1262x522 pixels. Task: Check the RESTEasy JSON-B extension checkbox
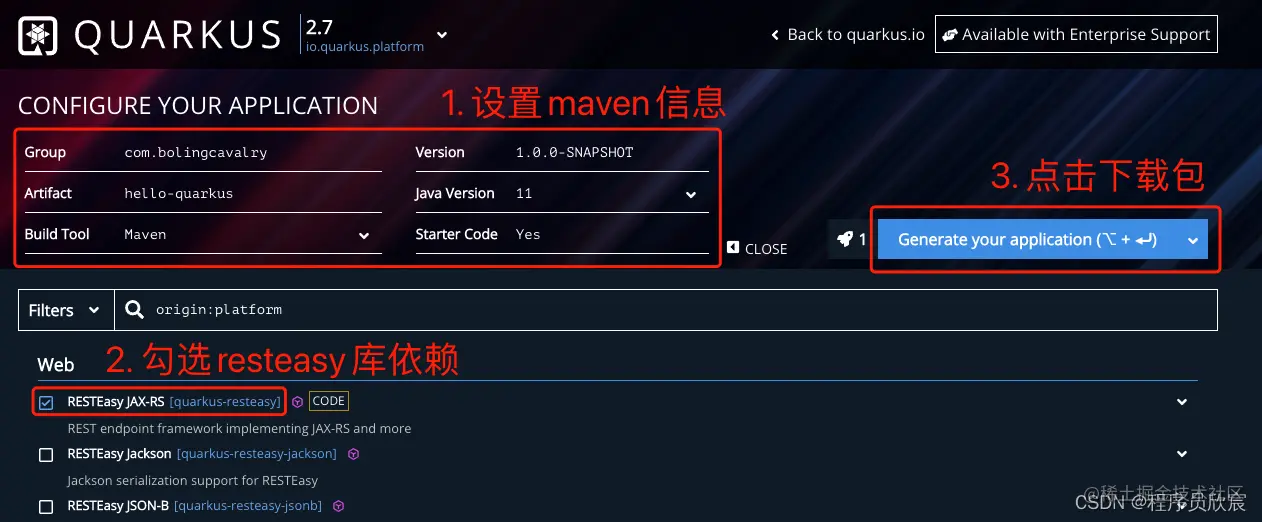(46, 507)
